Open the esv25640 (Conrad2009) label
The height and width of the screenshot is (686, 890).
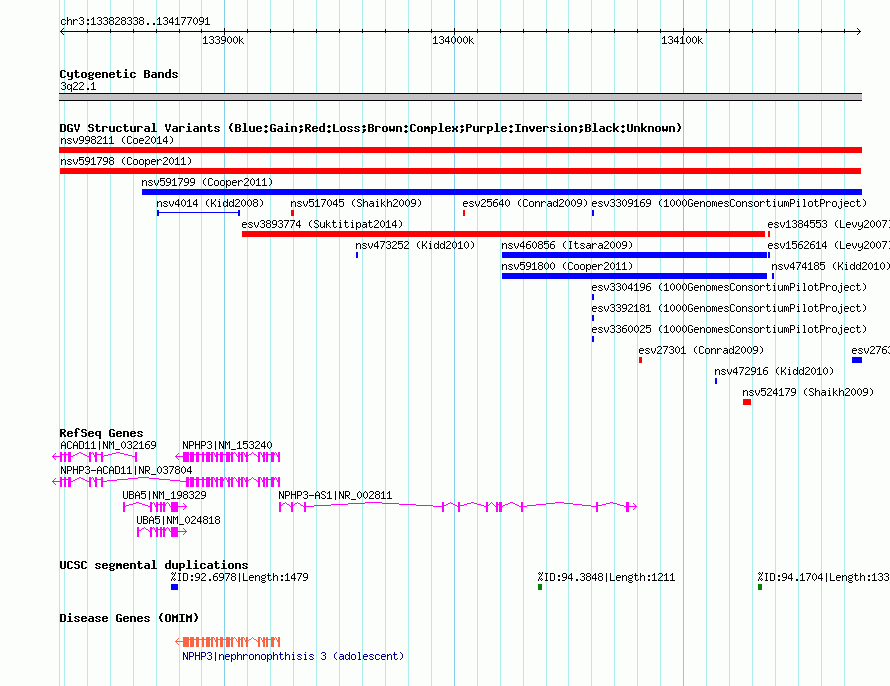coord(525,203)
